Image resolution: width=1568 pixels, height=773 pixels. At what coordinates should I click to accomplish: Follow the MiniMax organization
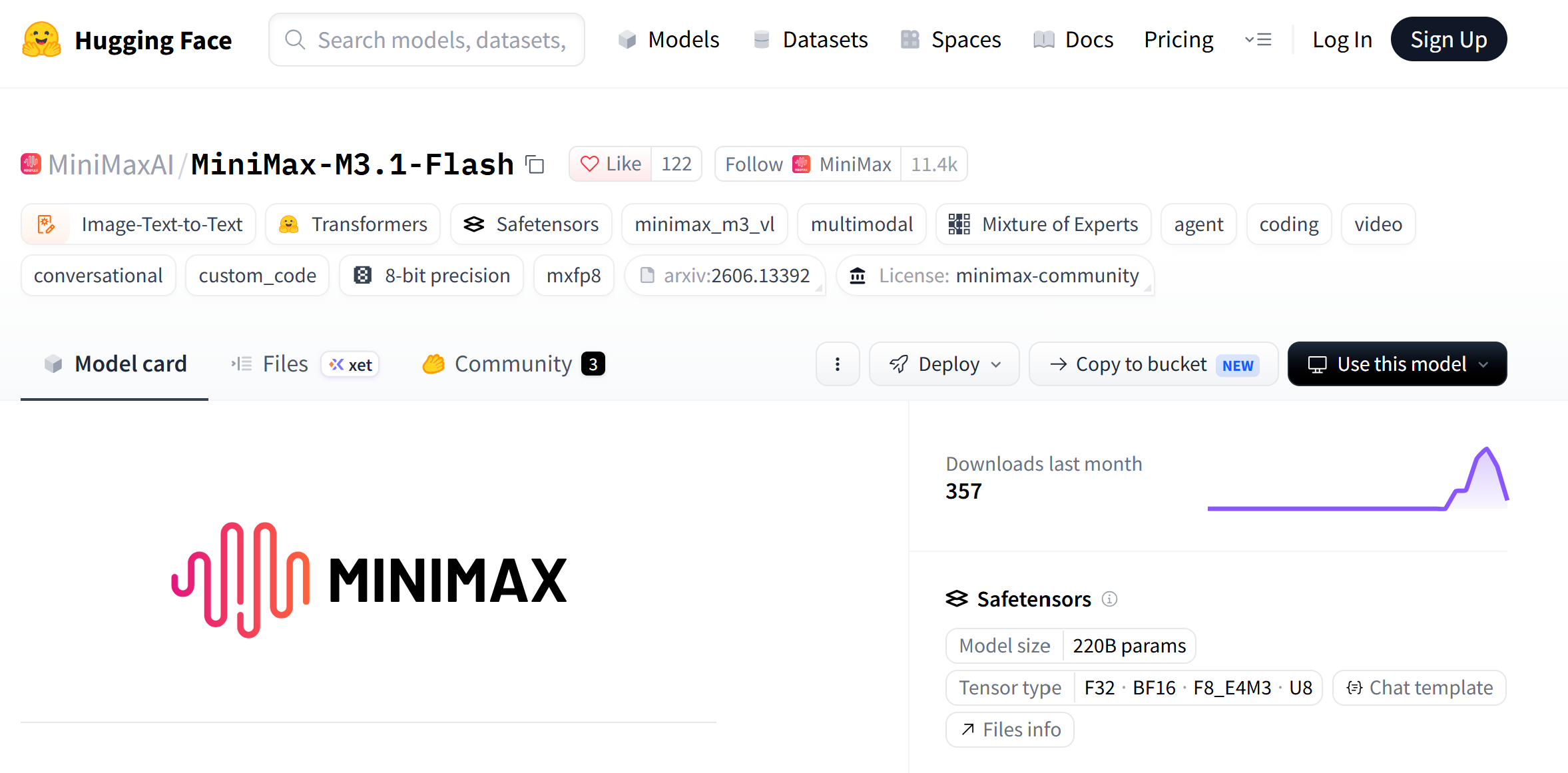tap(808, 164)
